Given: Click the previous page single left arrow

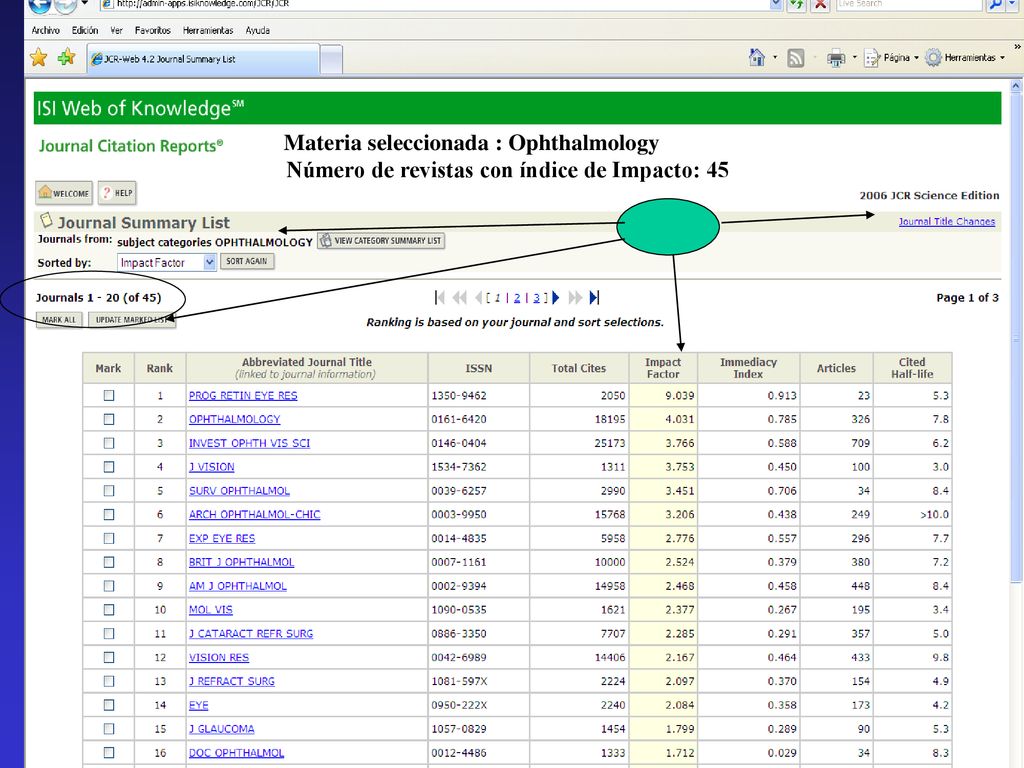Looking at the screenshot, I should (479, 298).
